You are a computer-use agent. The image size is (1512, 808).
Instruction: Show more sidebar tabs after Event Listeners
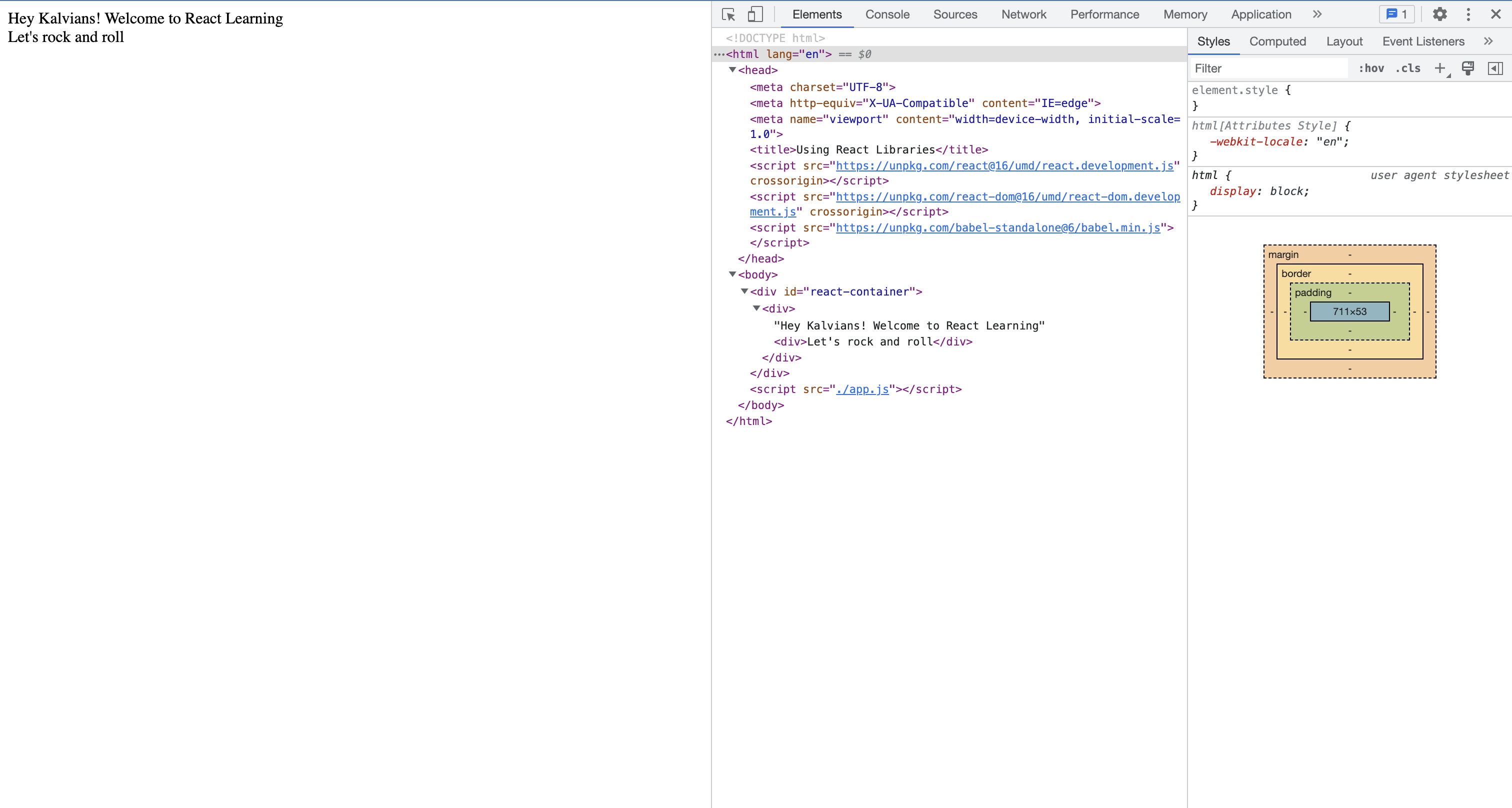point(1488,41)
